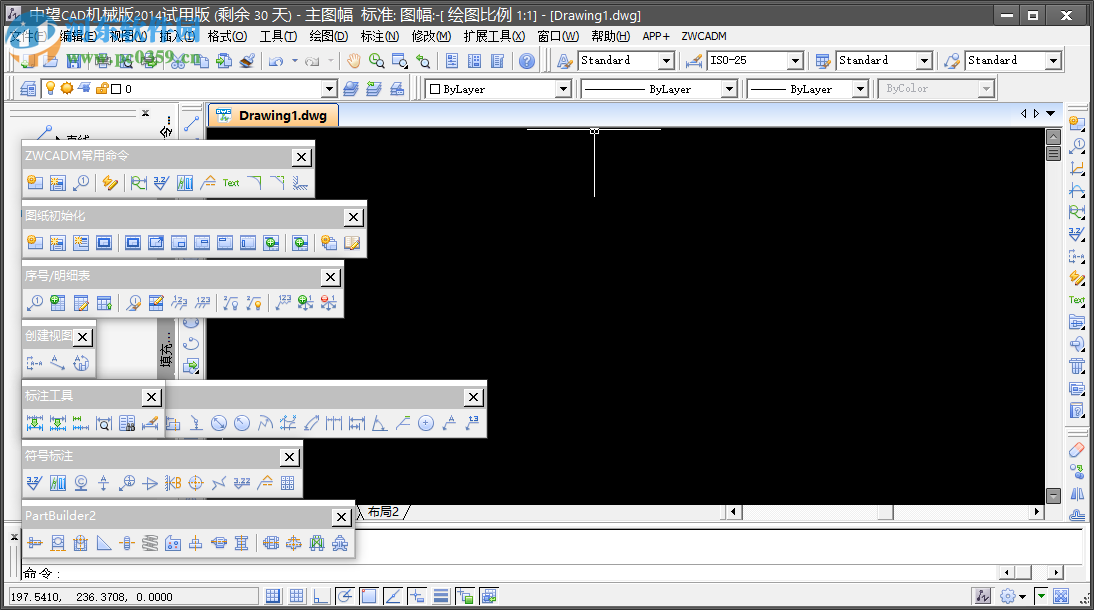Toggle Ortho mode in status bar

point(321,596)
